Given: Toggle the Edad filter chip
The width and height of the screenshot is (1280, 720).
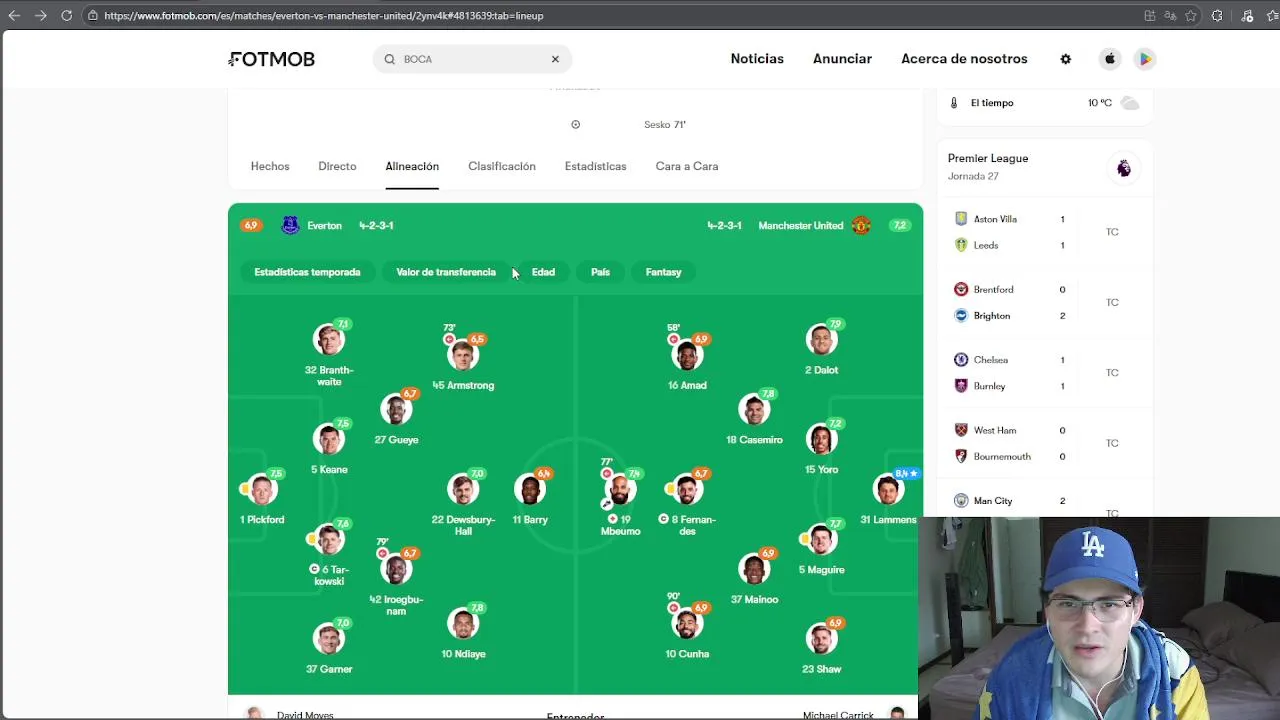Looking at the screenshot, I should 543,272.
